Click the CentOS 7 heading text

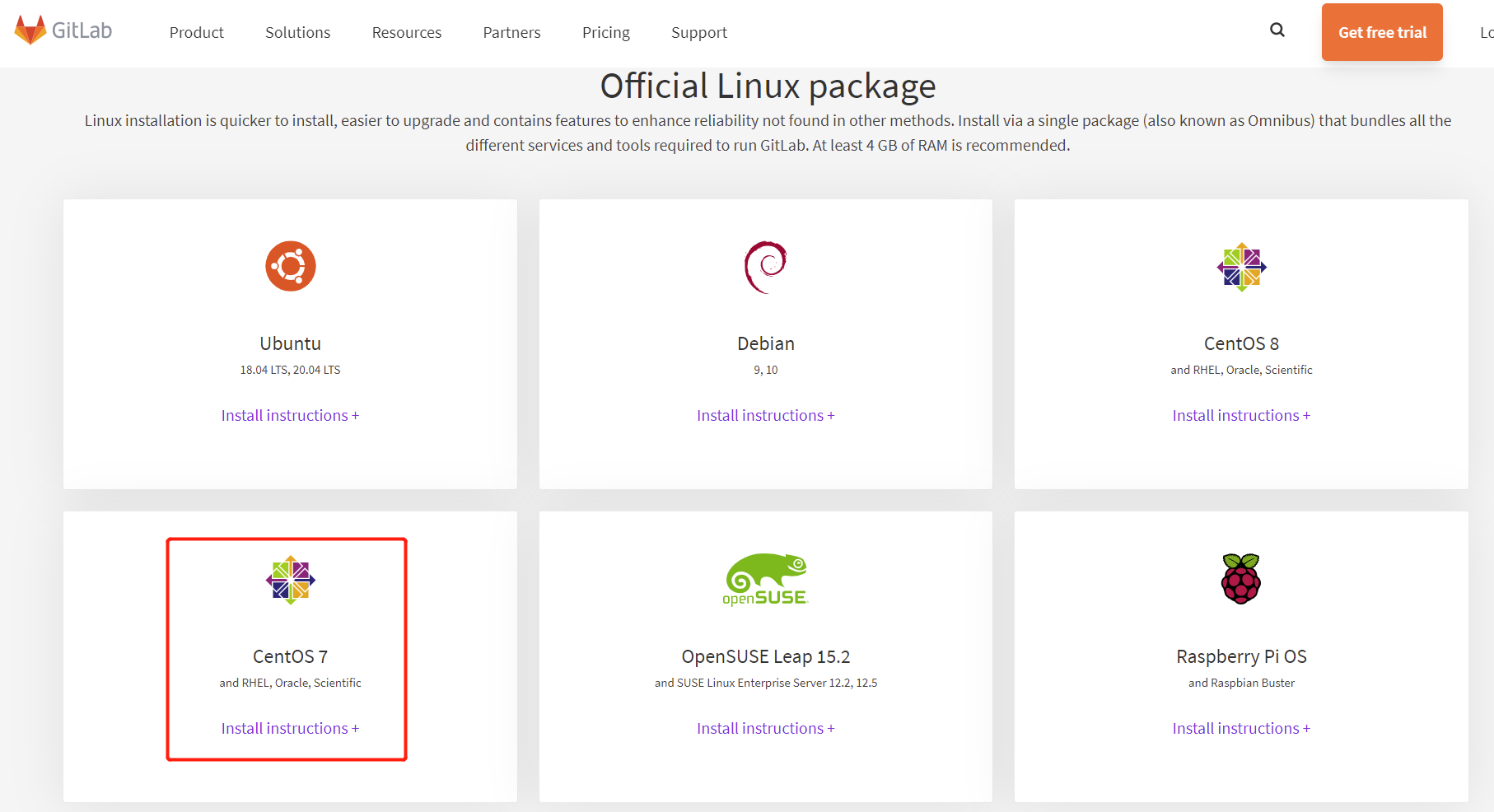(x=291, y=656)
